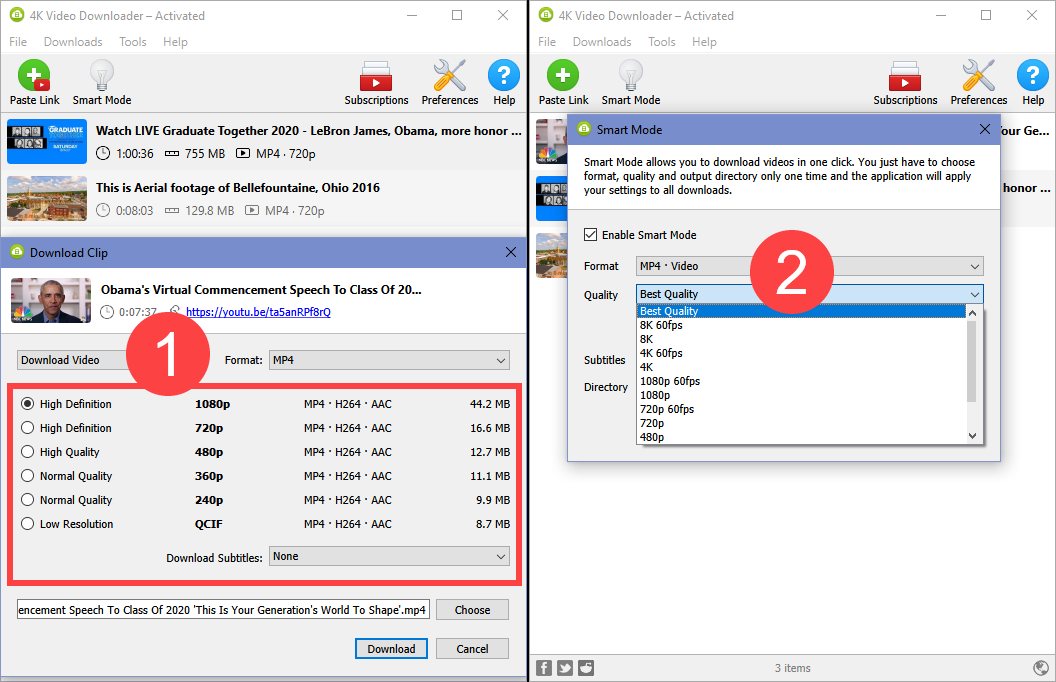This screenshot has height=682, width=1056.
Task: Open Download Subtitles dropdown
Action: (x=389, y=556)
